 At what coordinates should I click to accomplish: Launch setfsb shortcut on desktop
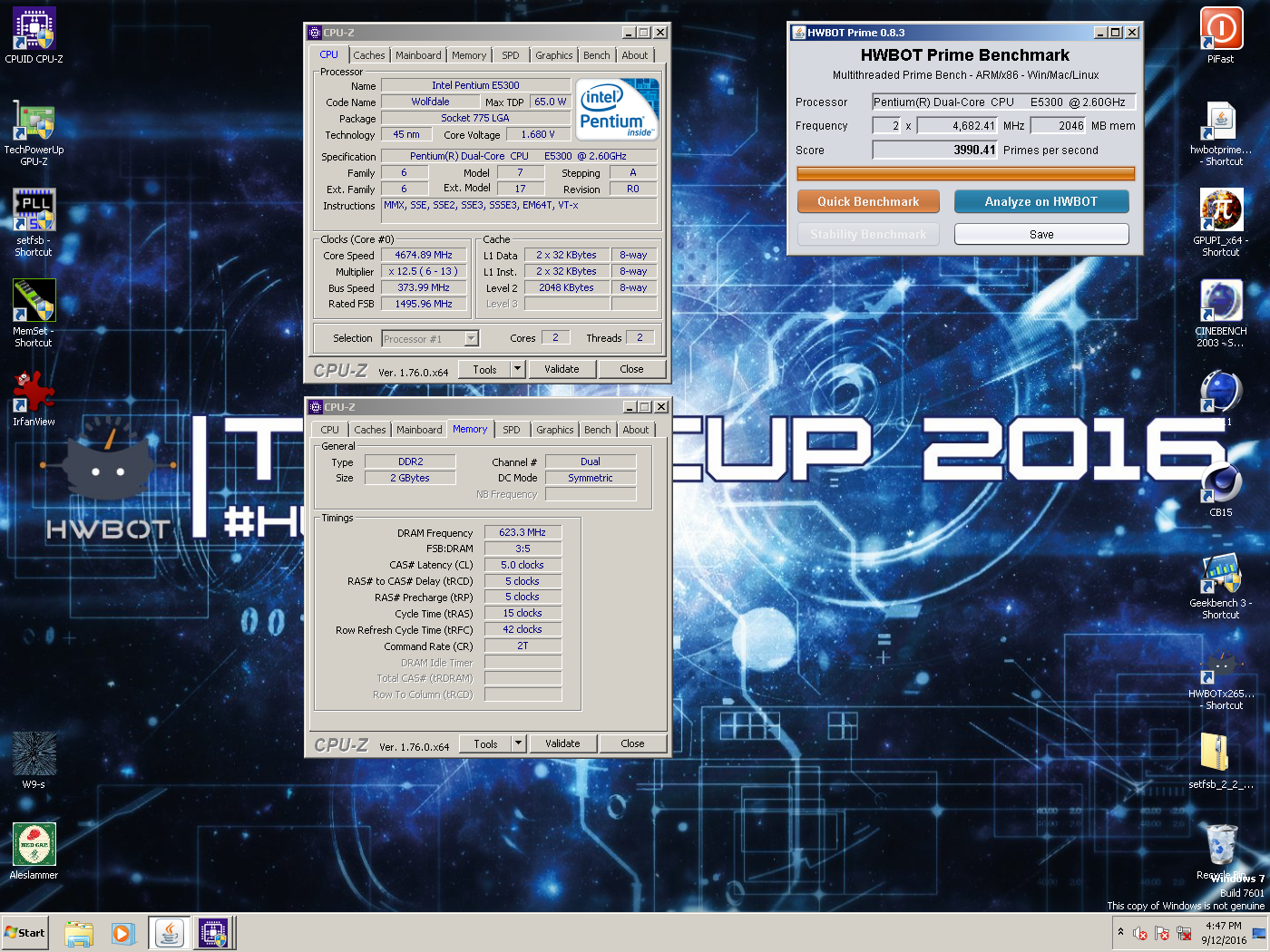click(34, 223)
